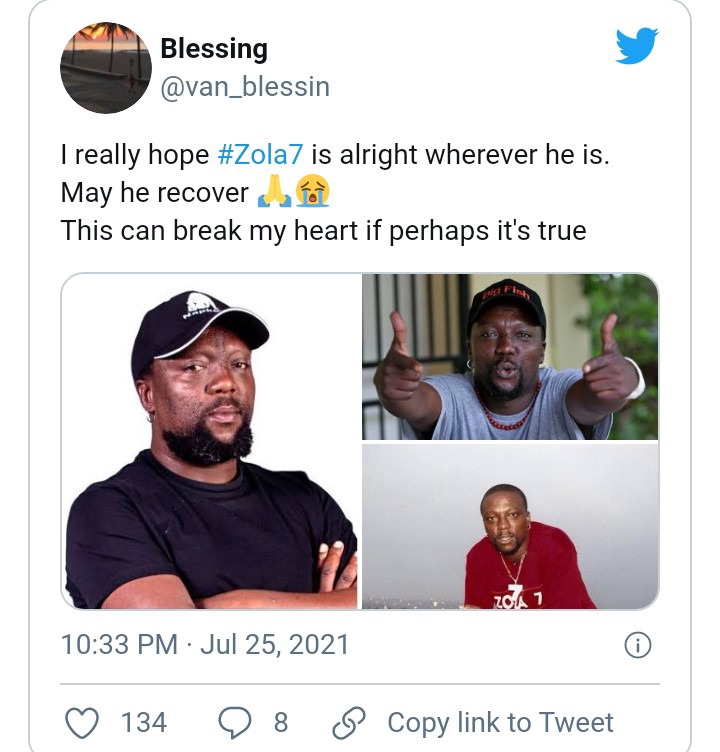720x752 pixels.
Task: Click the 8 replies count
Action: (281, 722)
